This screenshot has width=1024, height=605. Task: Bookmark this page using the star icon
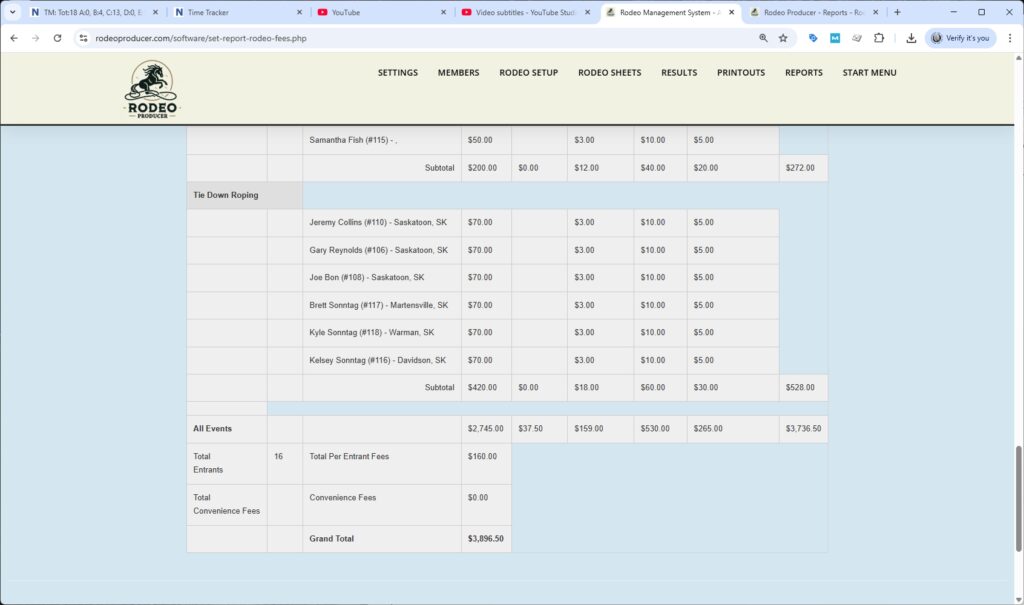(x=785, y=38)
